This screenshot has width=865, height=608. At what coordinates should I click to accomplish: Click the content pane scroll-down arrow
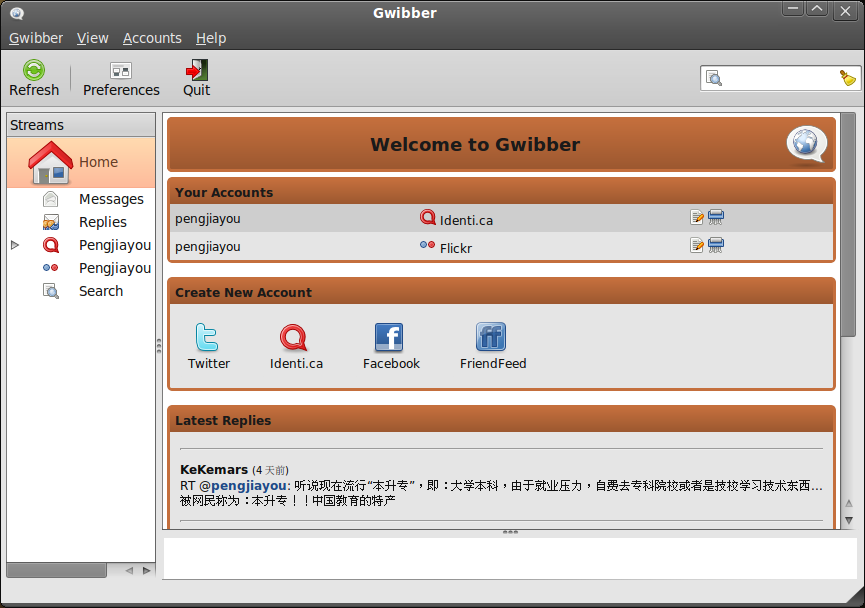tap(848, 520)
